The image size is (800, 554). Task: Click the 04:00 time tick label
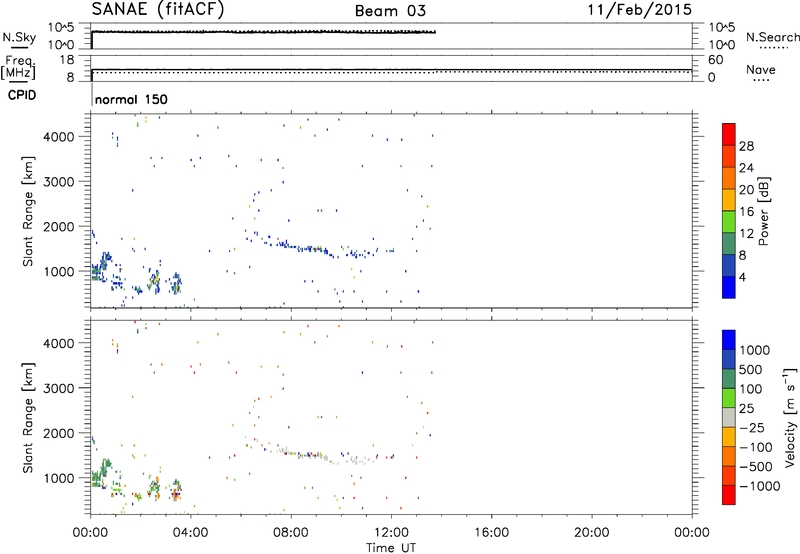[190, 533]
